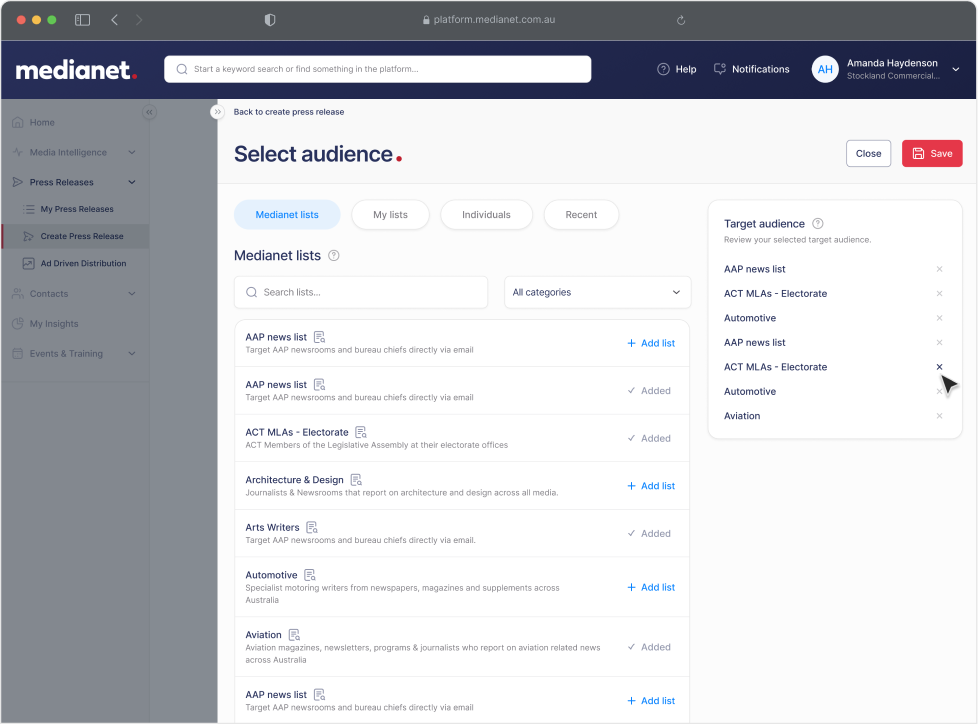
Task: Collapse the Press Releases section in sidebar
Action: coord(131,182)
